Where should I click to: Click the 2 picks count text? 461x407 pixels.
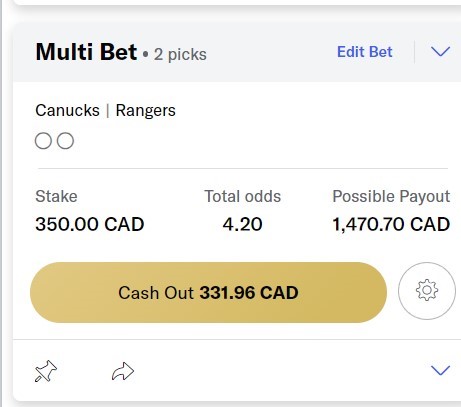click(180, 54)
